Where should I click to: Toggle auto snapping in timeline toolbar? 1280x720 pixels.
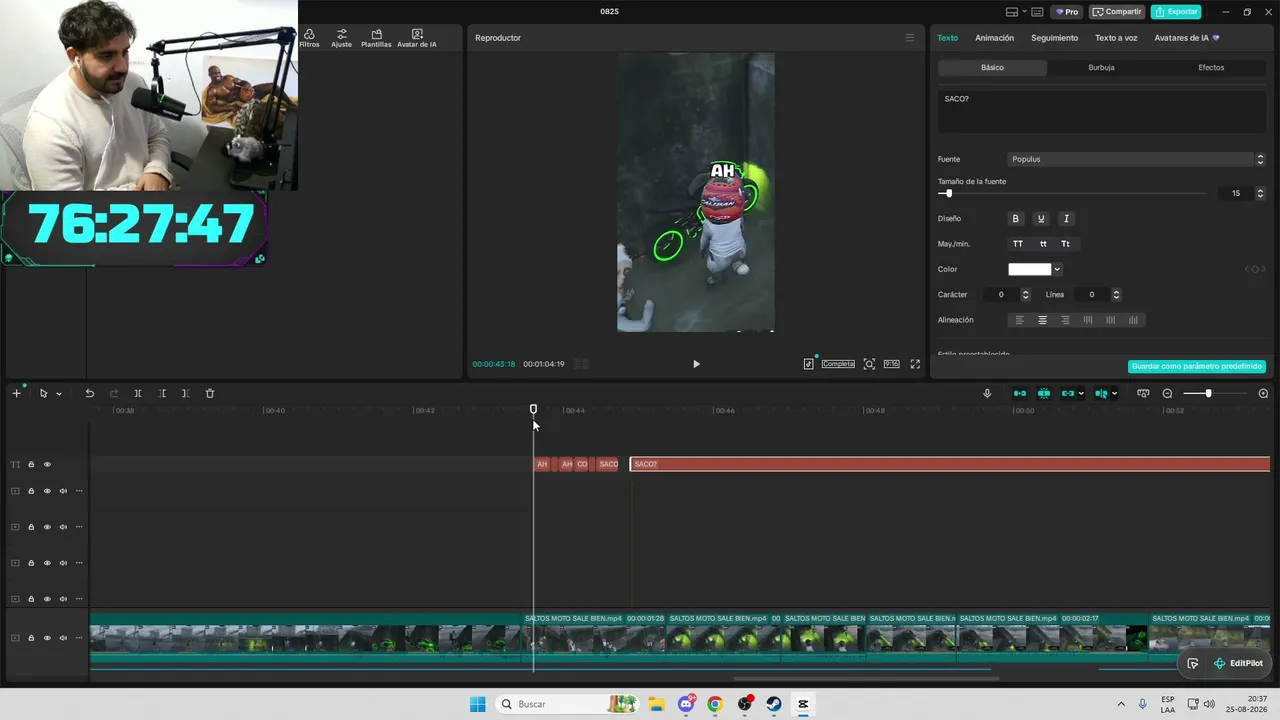(1044, 393)
